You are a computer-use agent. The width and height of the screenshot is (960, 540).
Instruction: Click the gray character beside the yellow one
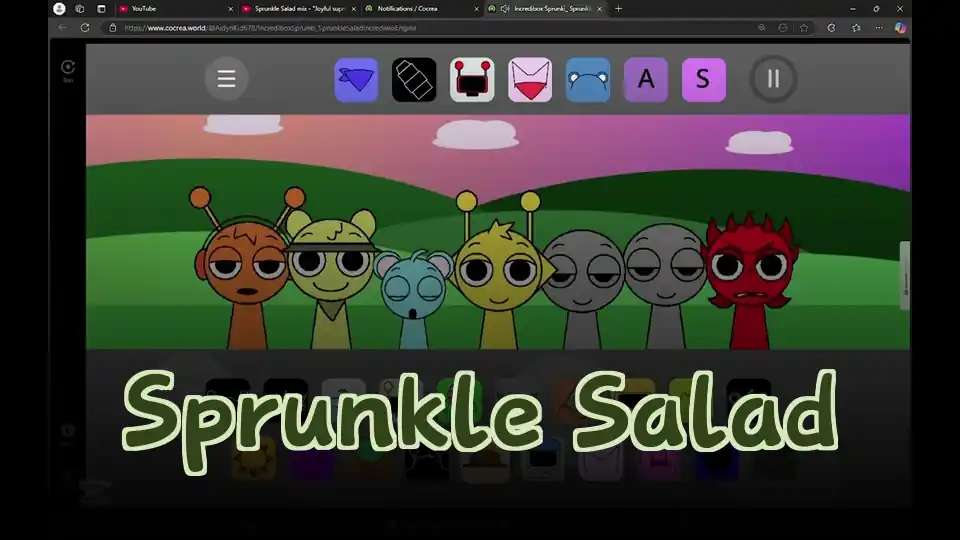(582, 288)
